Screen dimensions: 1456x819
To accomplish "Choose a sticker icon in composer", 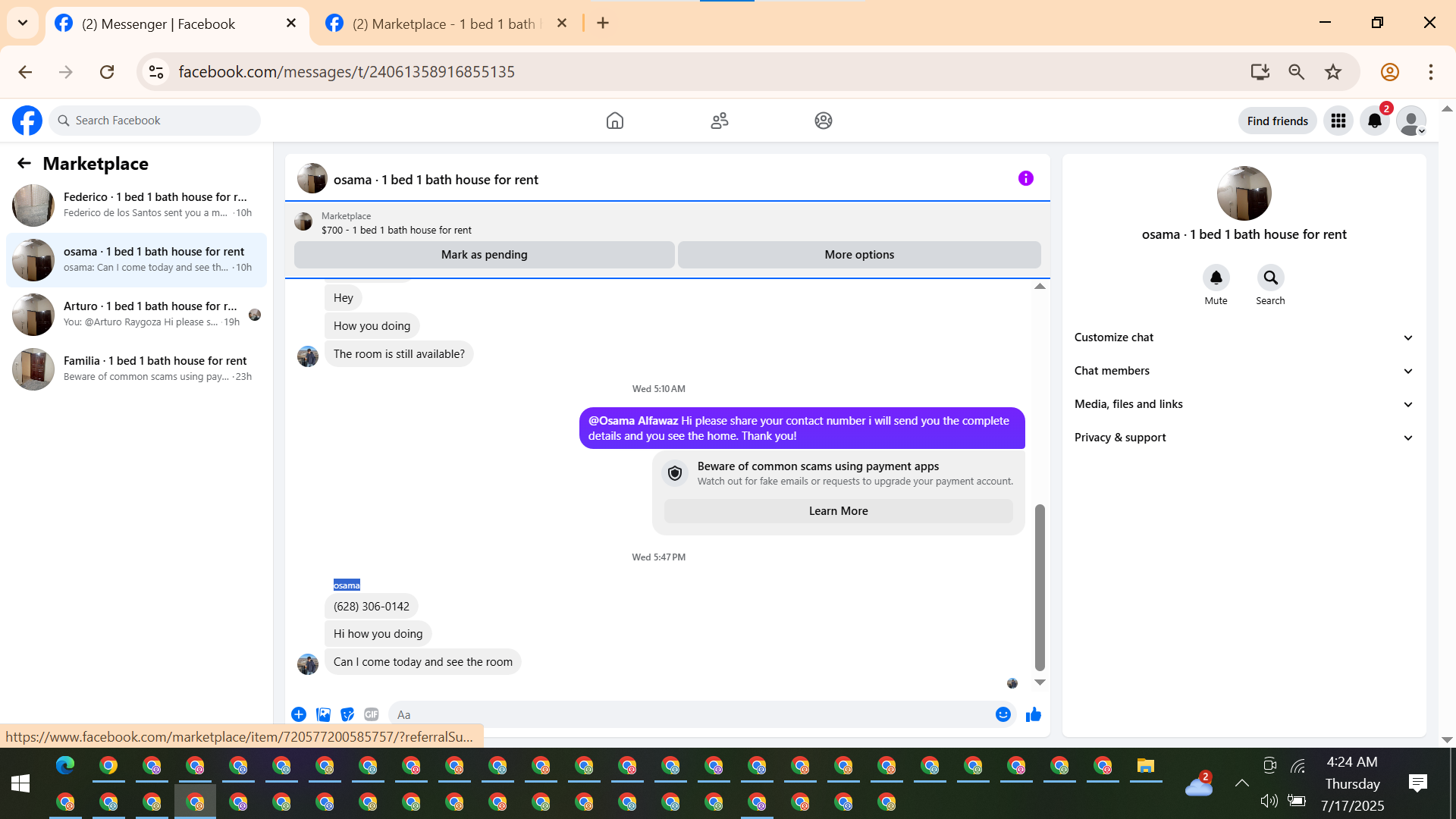I will 347,714.
